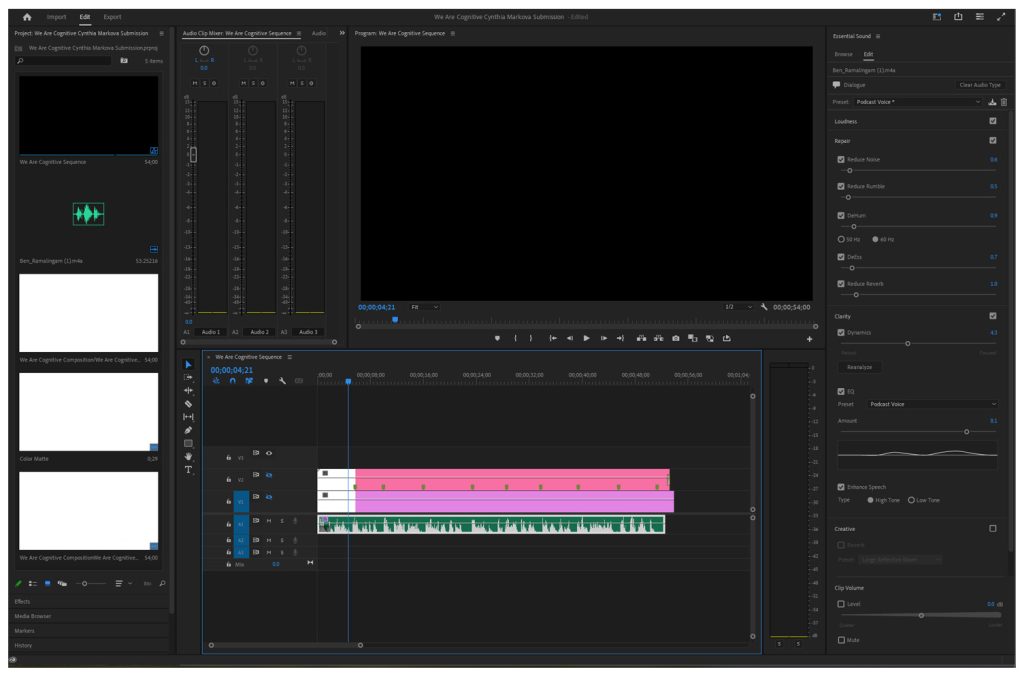
Task: Click the Home icon
Action: (x=26, y=17)
